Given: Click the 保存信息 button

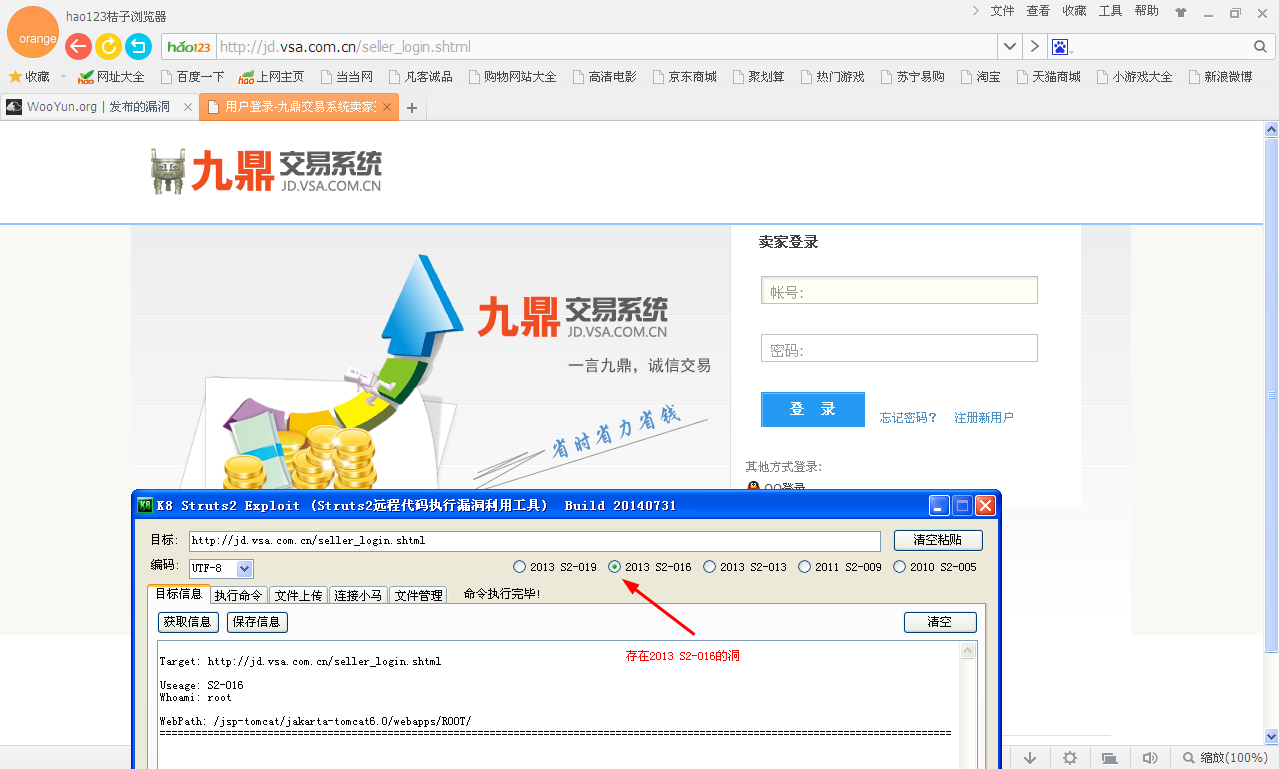Looking at the screenshot, I should pos(257,622).
